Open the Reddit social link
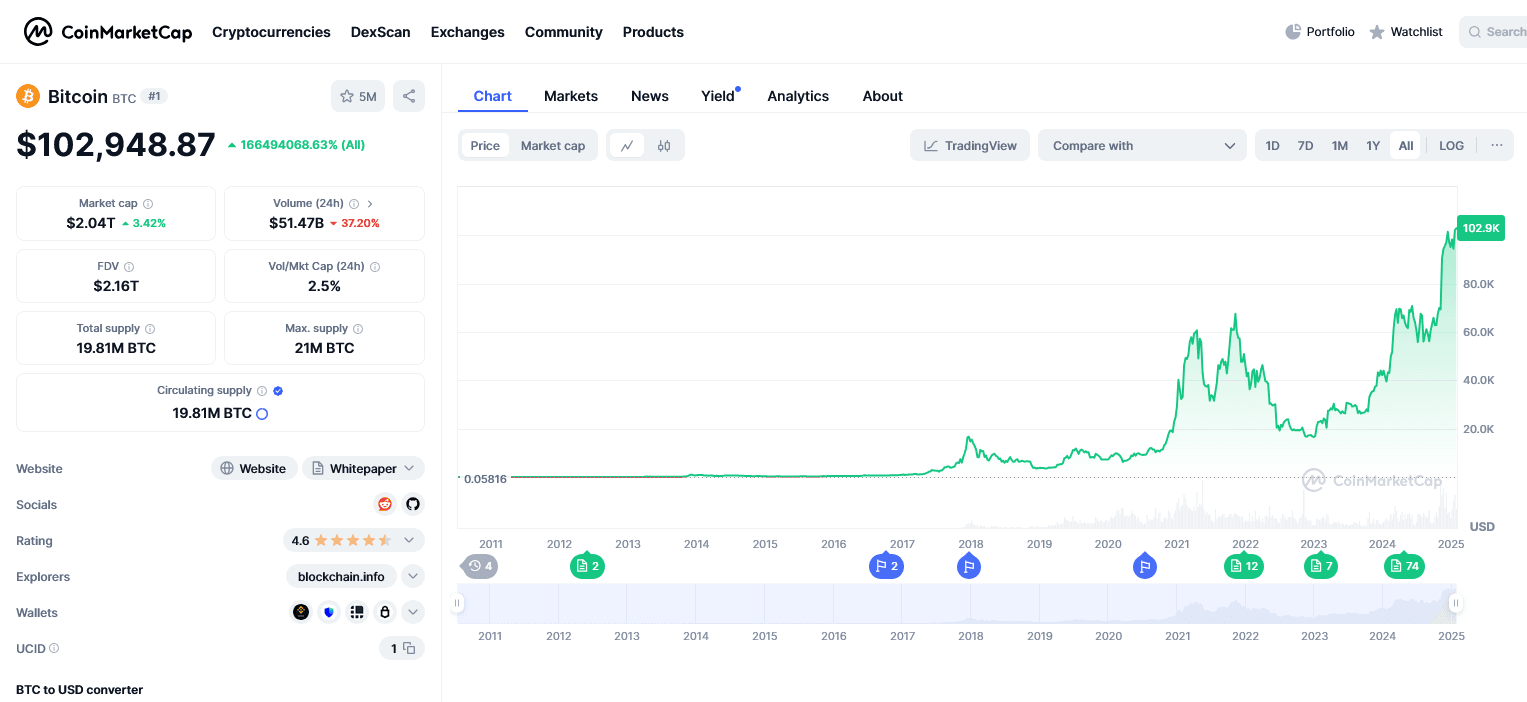The width and height of the screenshot is (1527, 702). (x=385, y=504)
